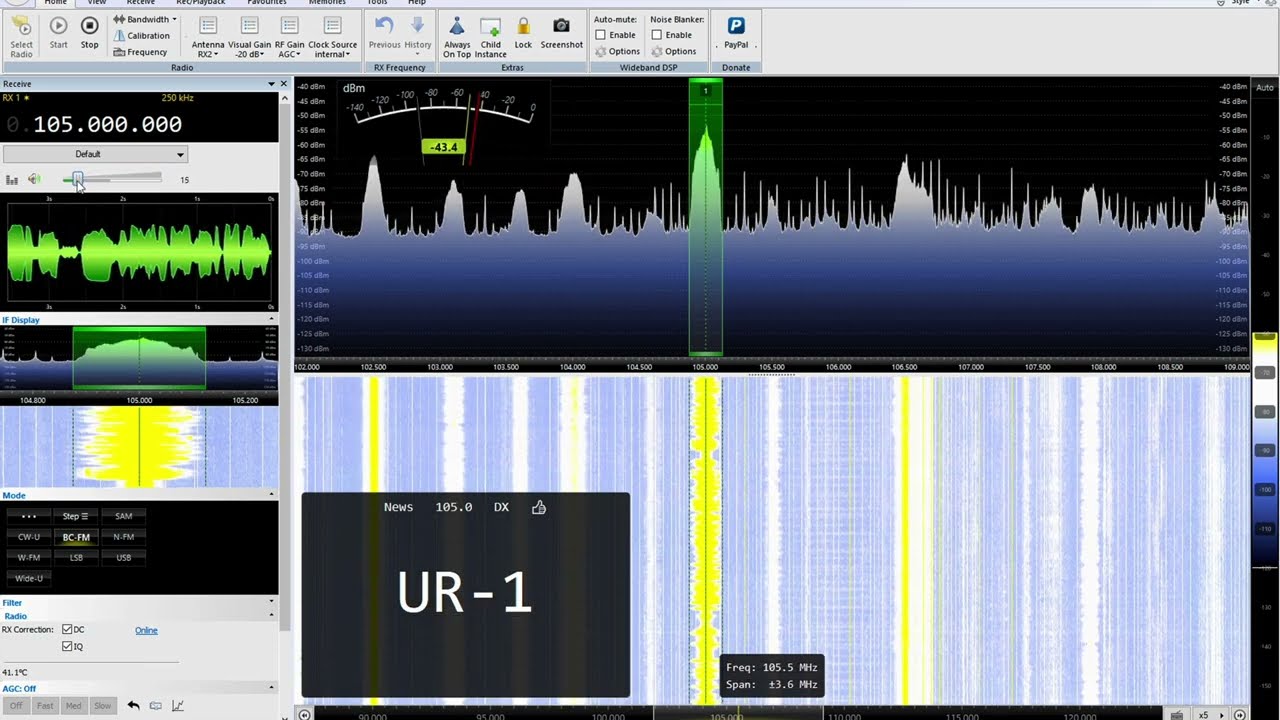
Task: Open Noise Blanker Options
Action: 673,51
